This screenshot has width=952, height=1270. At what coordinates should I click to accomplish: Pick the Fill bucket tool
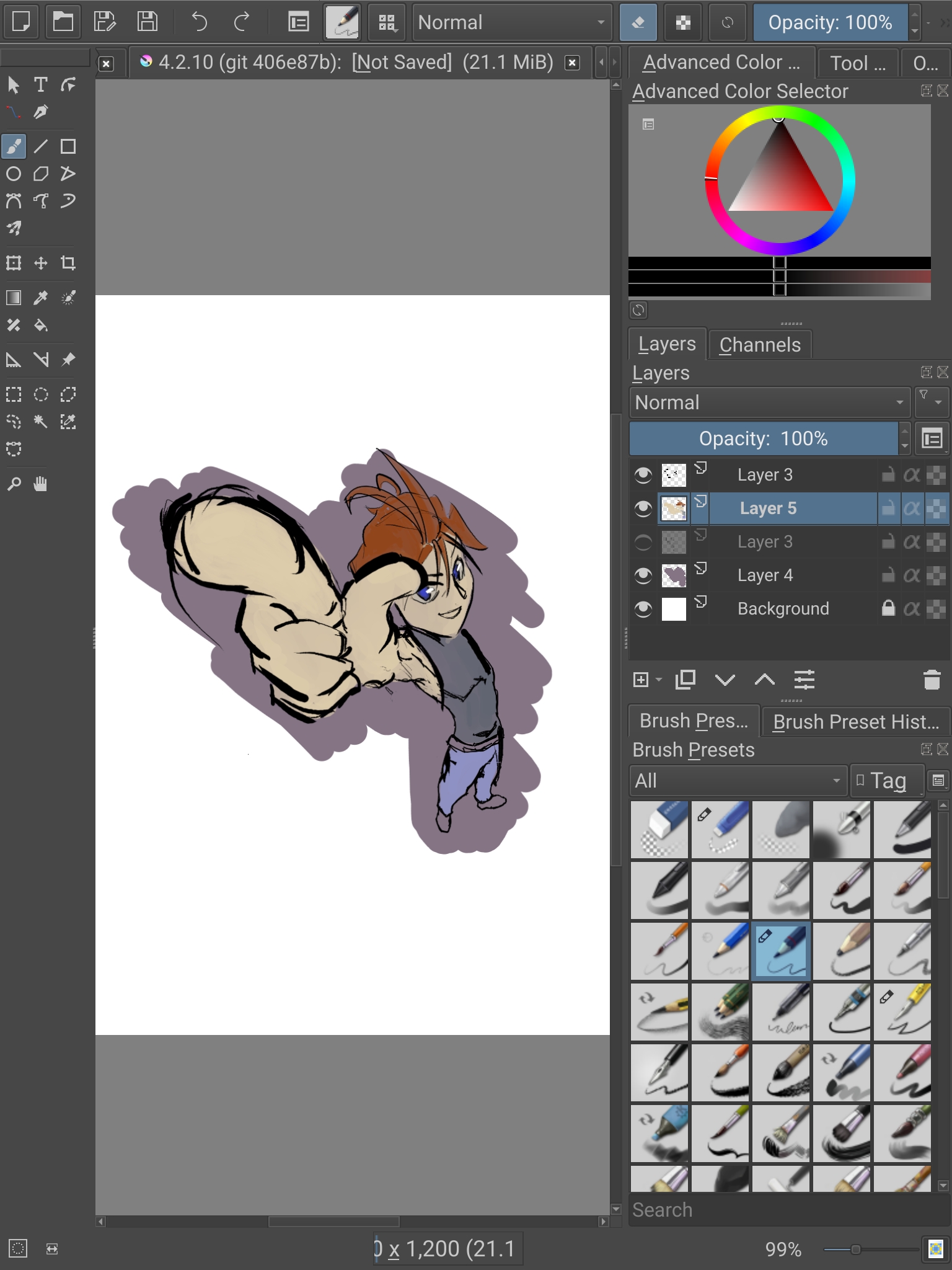click(41, 326)
